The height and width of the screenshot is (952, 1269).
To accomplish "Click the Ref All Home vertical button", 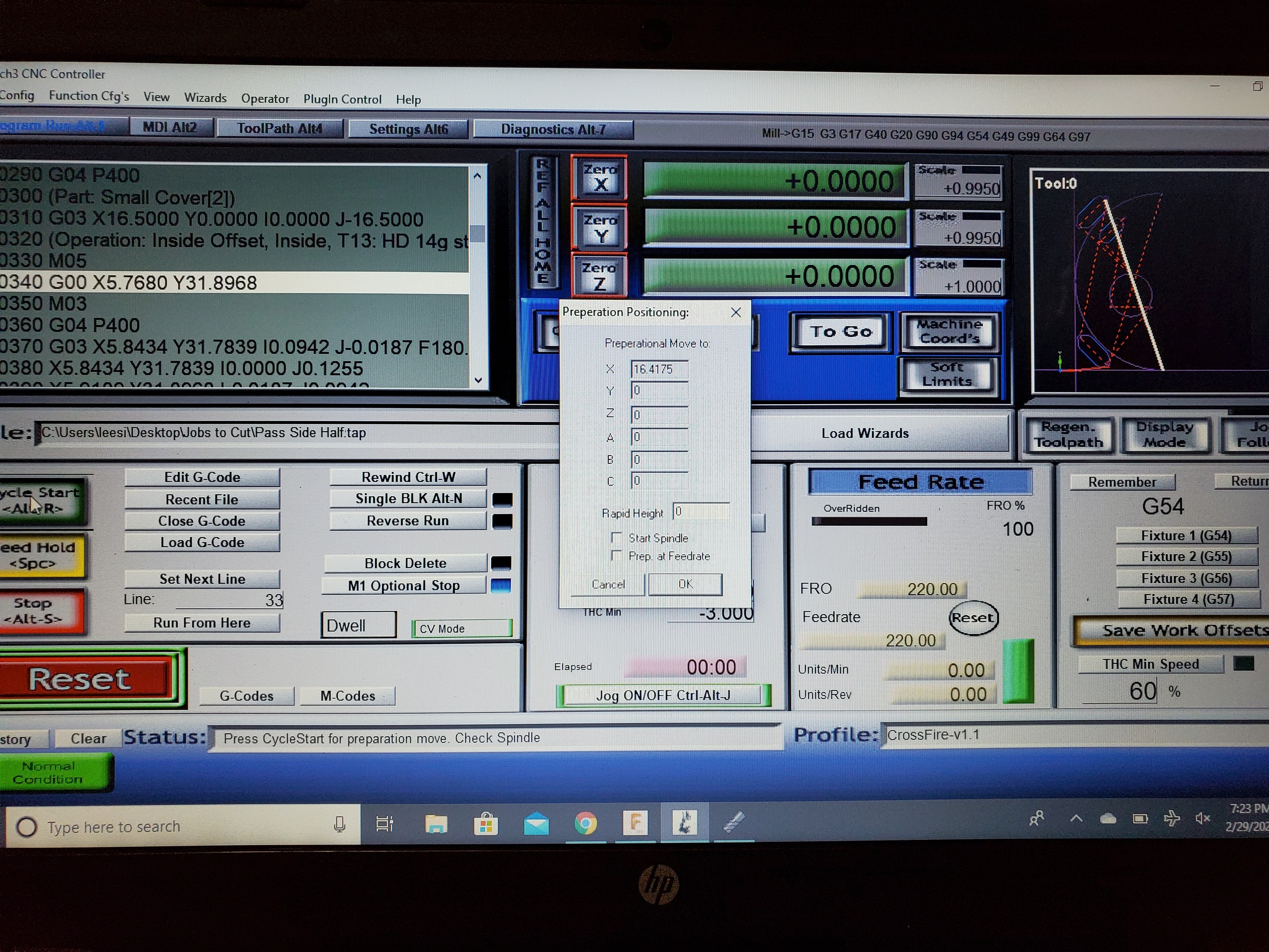I will 542,222.
